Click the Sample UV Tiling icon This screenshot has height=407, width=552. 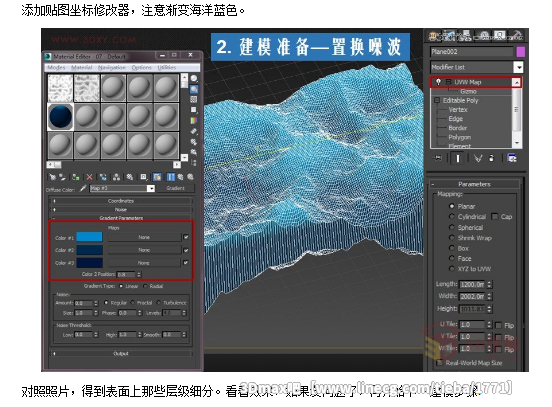click(x=194, y=110)
